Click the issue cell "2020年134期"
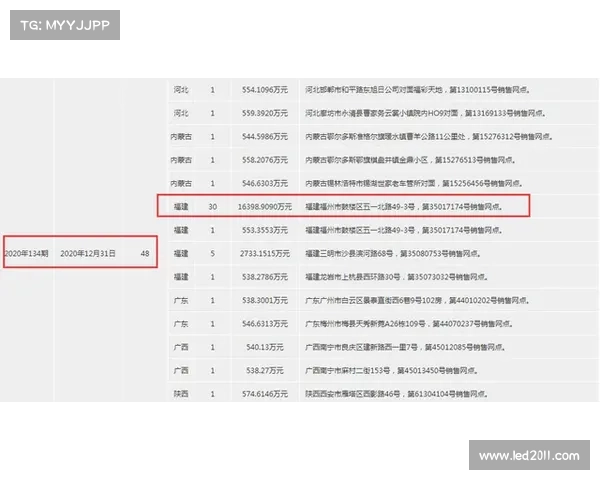The height and width of the screenshot is (480, 600). (26, 253)
